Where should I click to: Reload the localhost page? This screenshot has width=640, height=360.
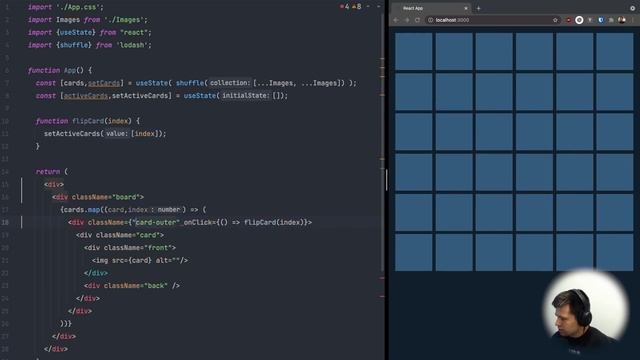click(417, 20)
